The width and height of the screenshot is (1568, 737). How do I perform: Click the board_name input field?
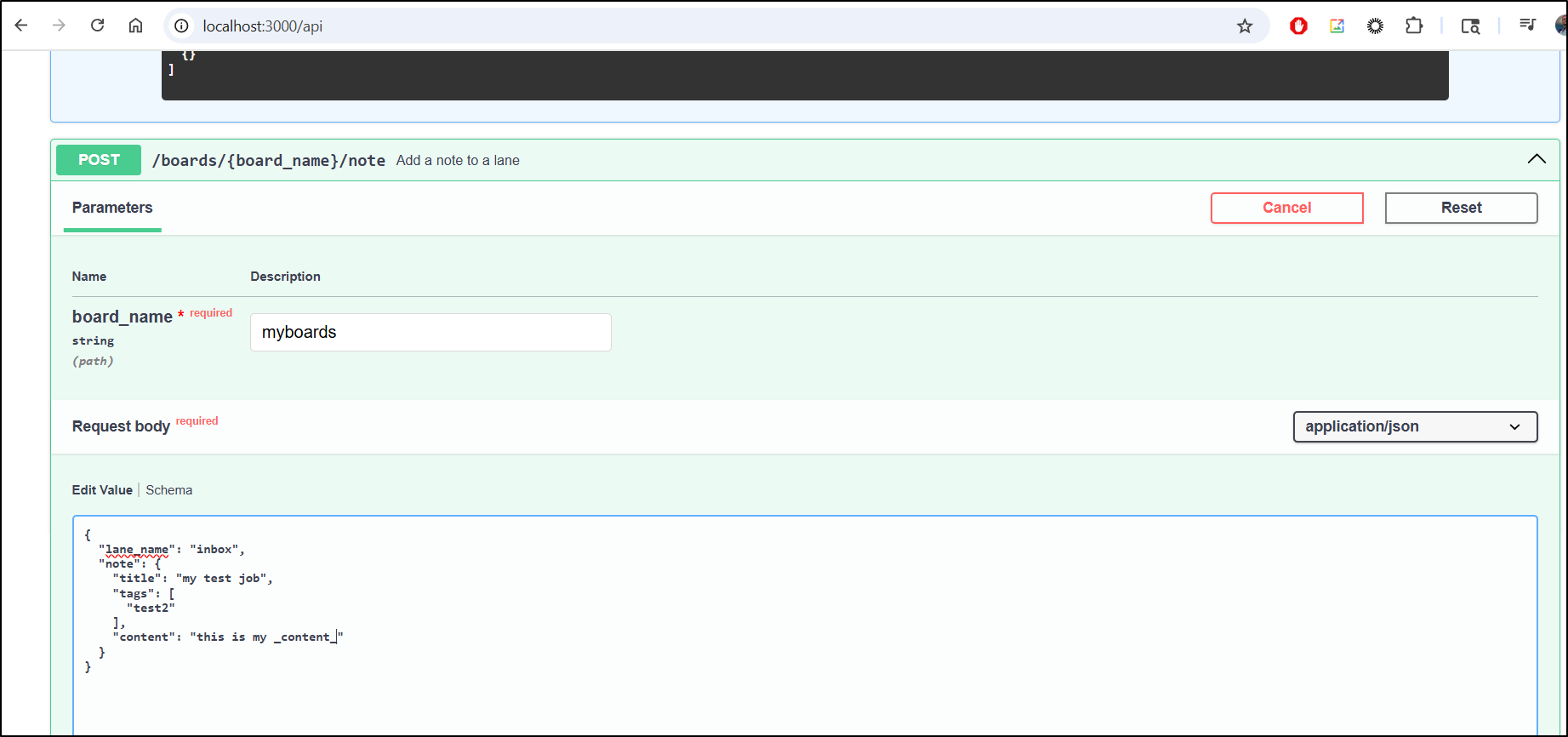point(430,332)
